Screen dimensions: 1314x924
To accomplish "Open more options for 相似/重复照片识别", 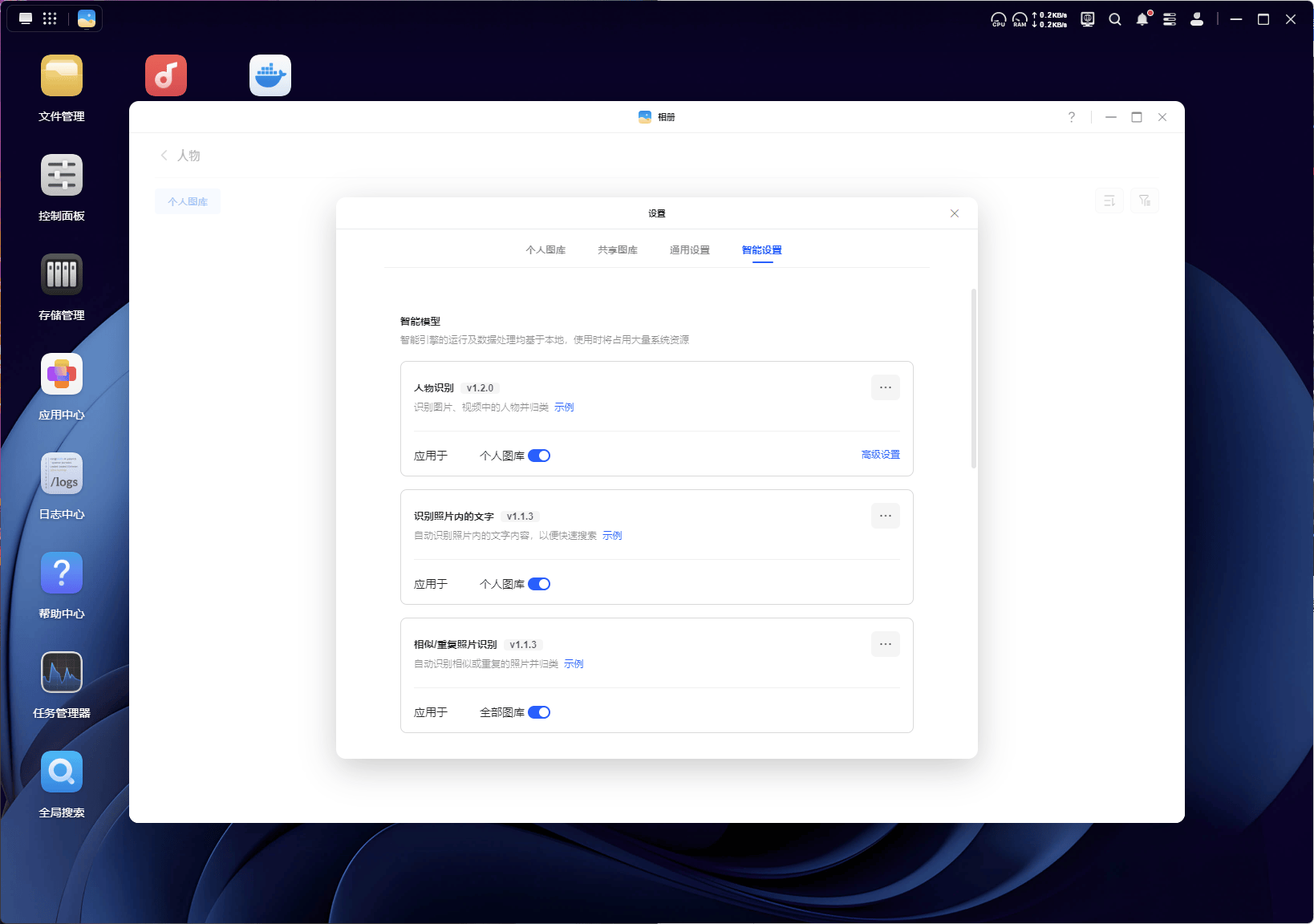I will point(885,644).
